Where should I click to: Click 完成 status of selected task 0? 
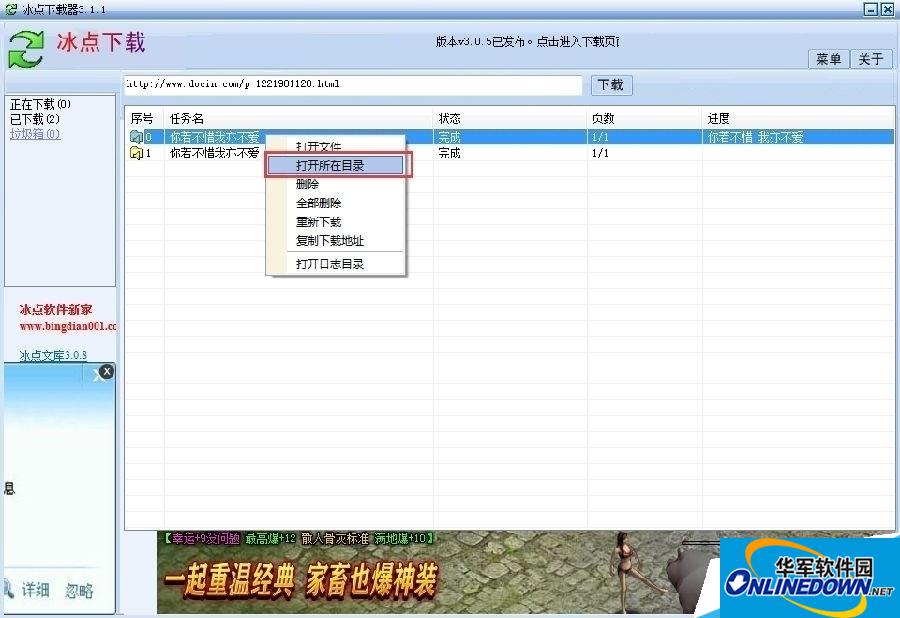click(449, 137)
